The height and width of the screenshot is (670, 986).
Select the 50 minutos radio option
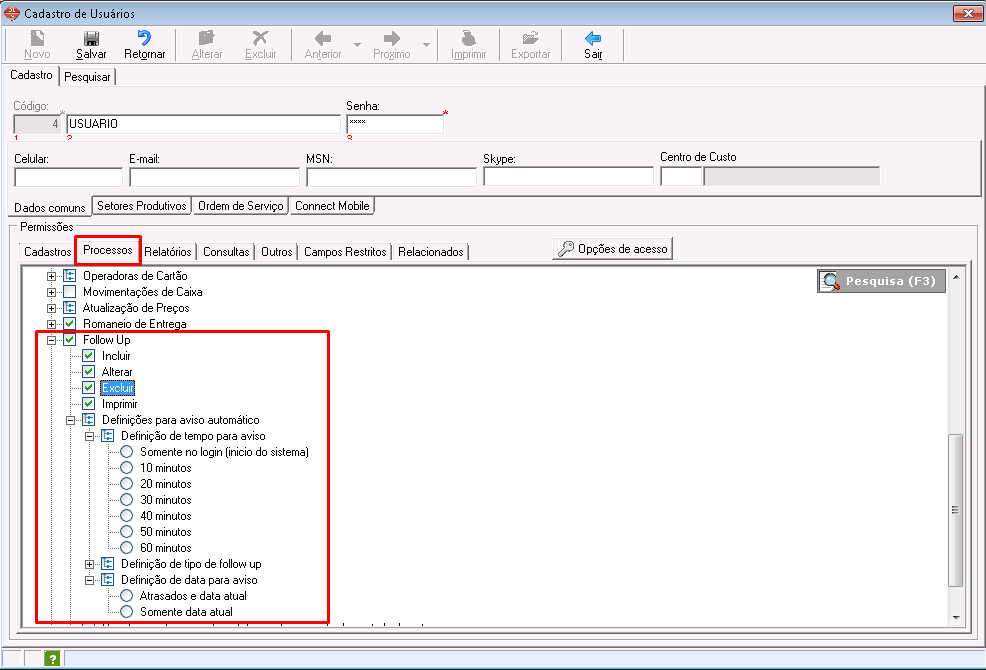[126, 532]
